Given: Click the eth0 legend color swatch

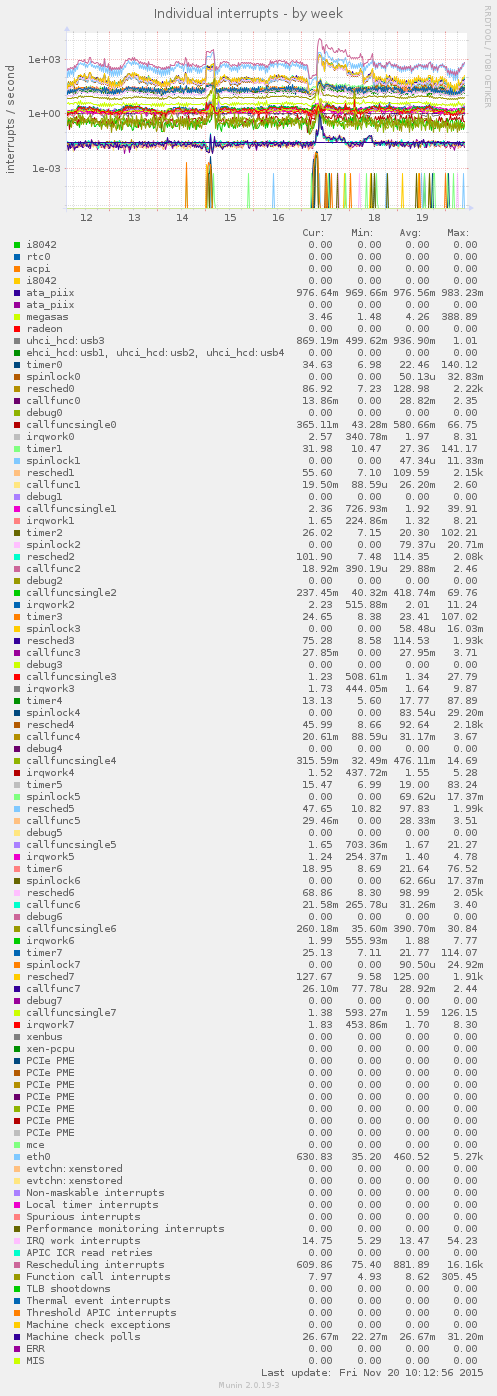Looking at the screenshot, I should [17, 1157].
